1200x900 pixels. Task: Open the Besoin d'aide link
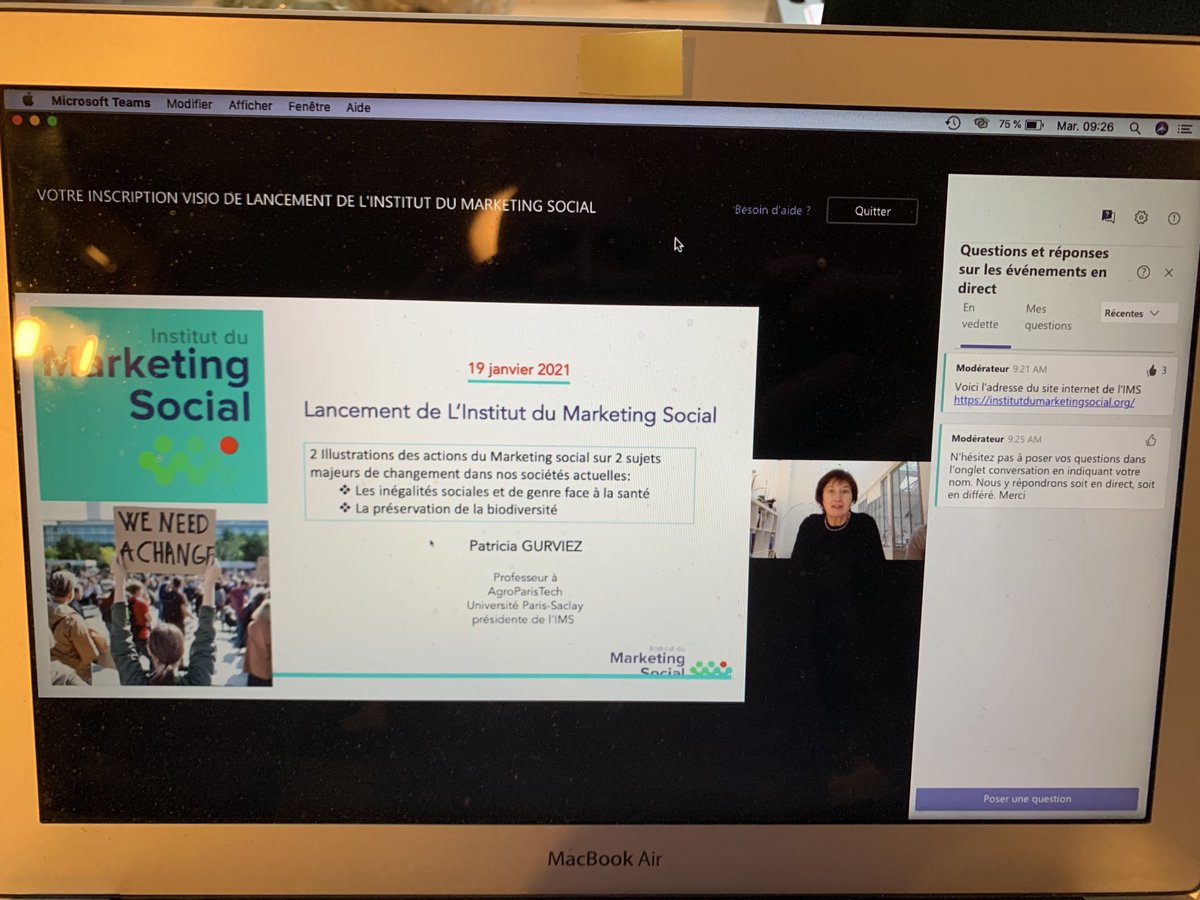[x=771, y=211]
